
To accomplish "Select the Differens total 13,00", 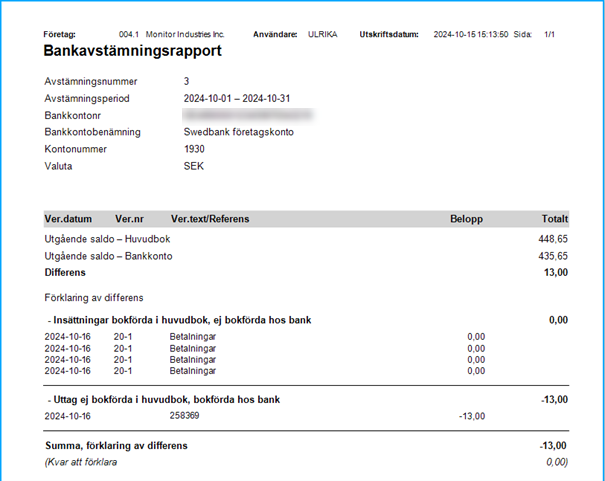I will pyautogui.click(x=556, y=272).
